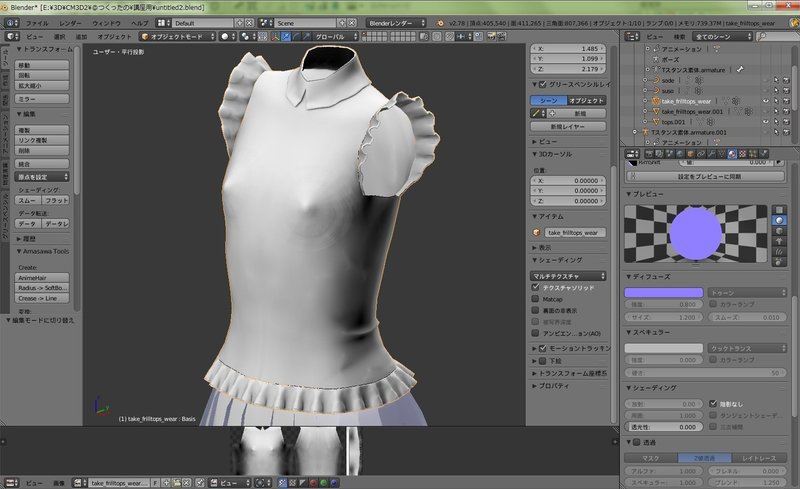
Task: Open the 3D view 追加 menu
Action: (x=81, y=37)
